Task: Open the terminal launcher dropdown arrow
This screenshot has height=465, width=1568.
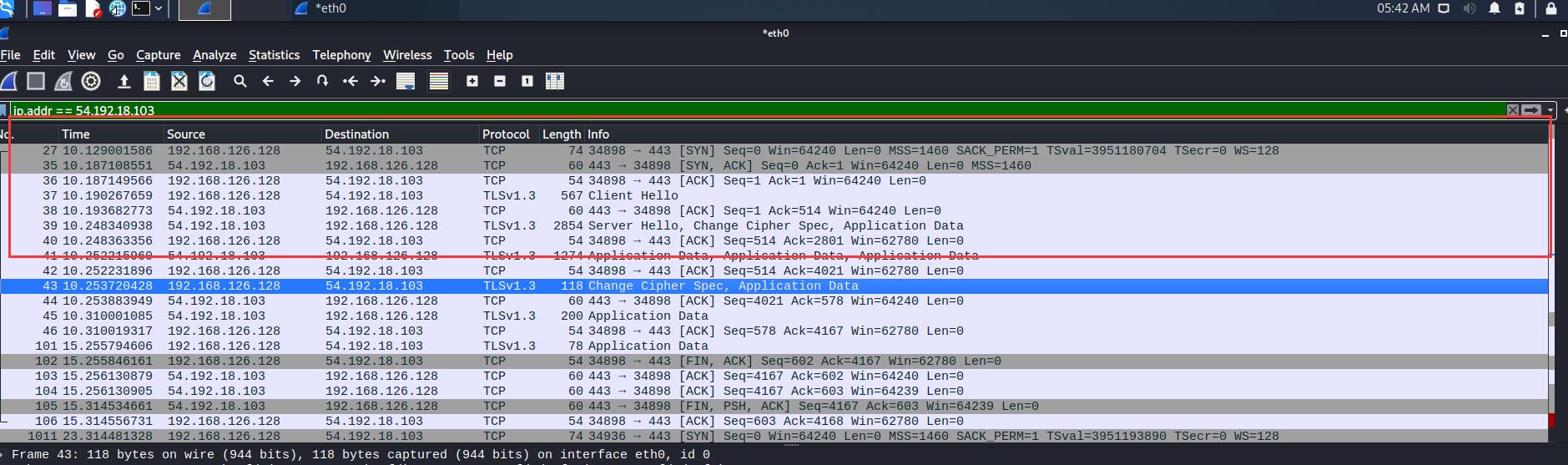Action: coord(159,8)
